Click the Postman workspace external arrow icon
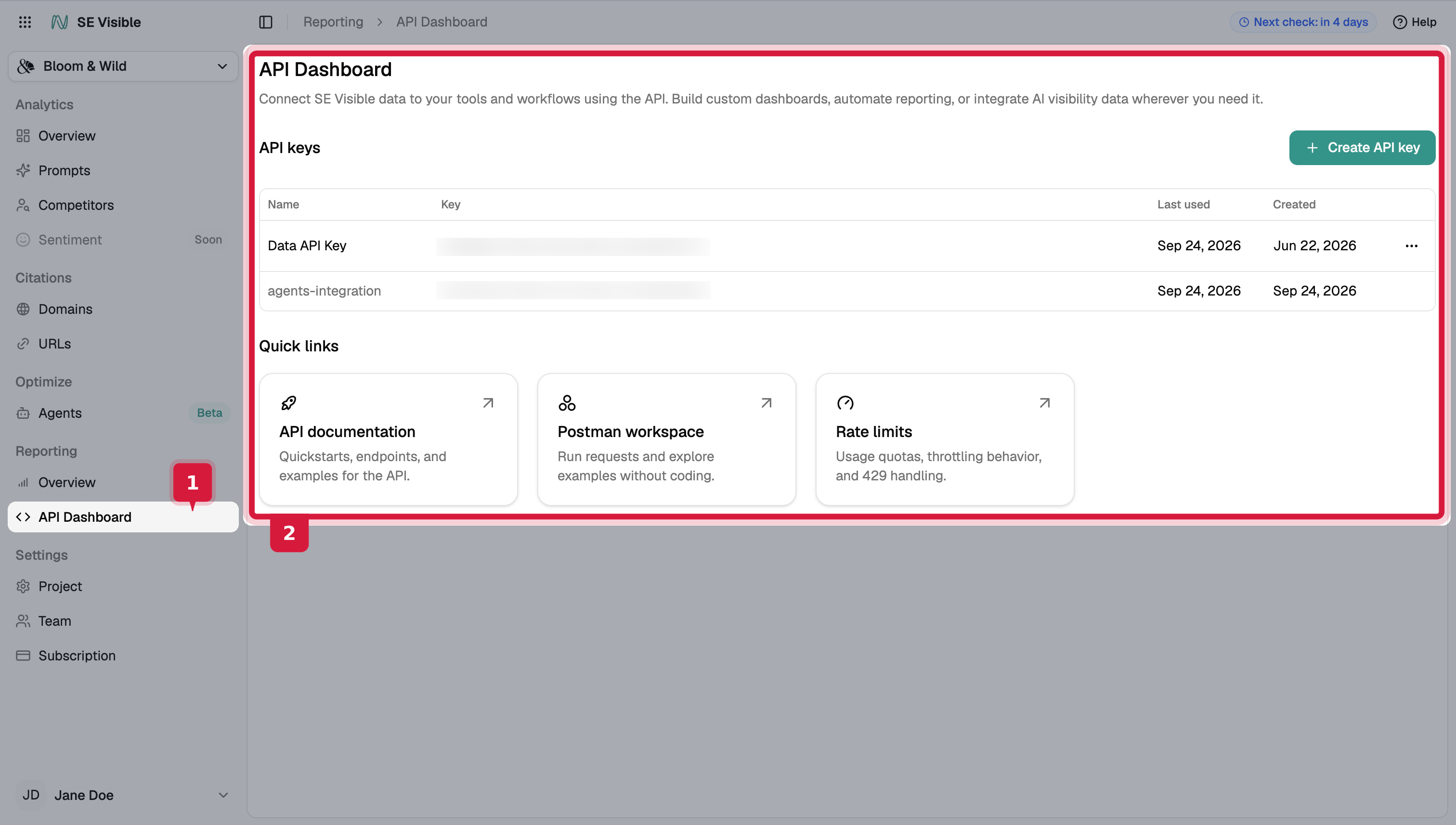Screen dimensions: 1456x825 pos(766,403)
